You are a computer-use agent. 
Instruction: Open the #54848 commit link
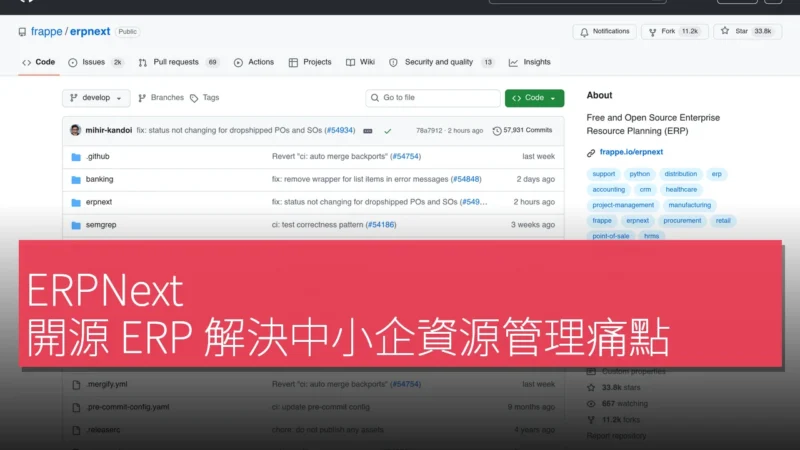(466, 180)
